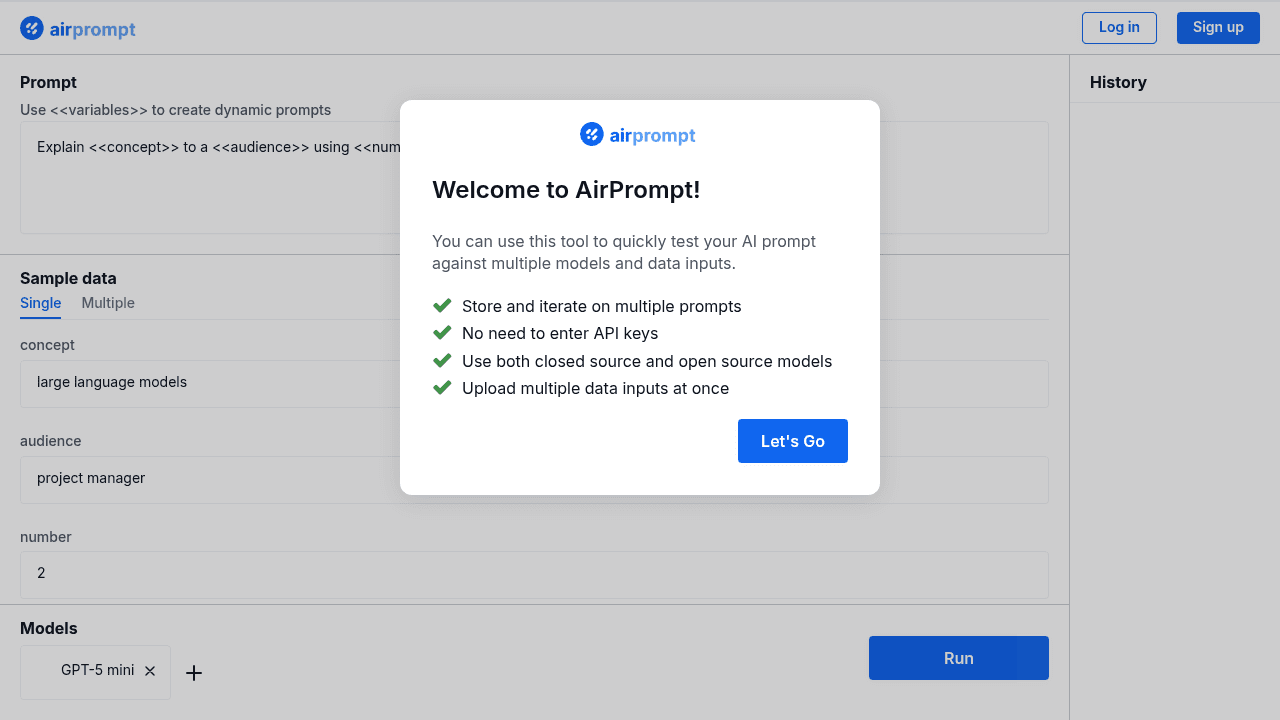Click the checkmark beside 'Store and iterate on multiple prompts'
1280x720 pixels.
click(442, 305)
